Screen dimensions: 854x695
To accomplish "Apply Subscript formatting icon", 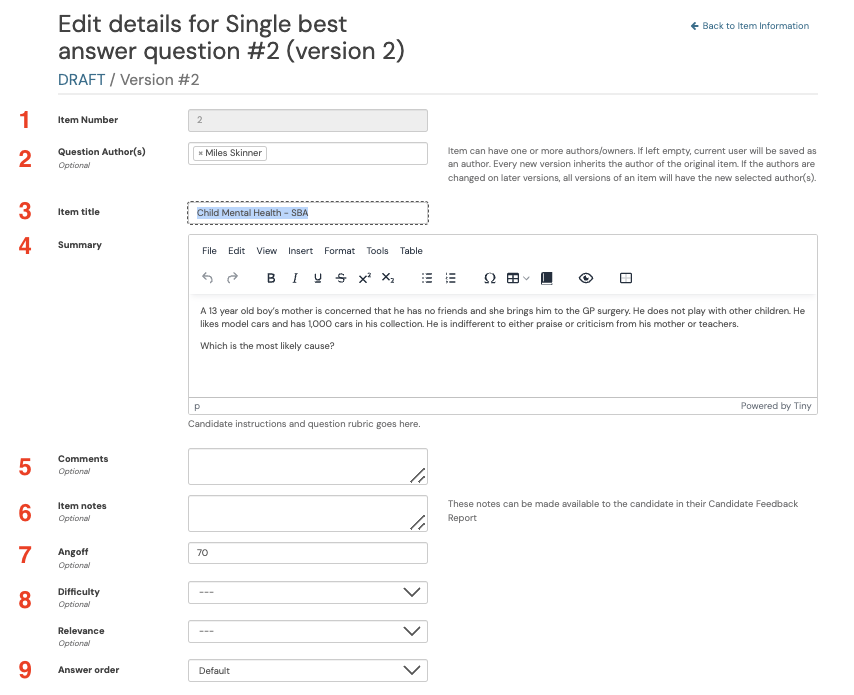I will (388, 278).
